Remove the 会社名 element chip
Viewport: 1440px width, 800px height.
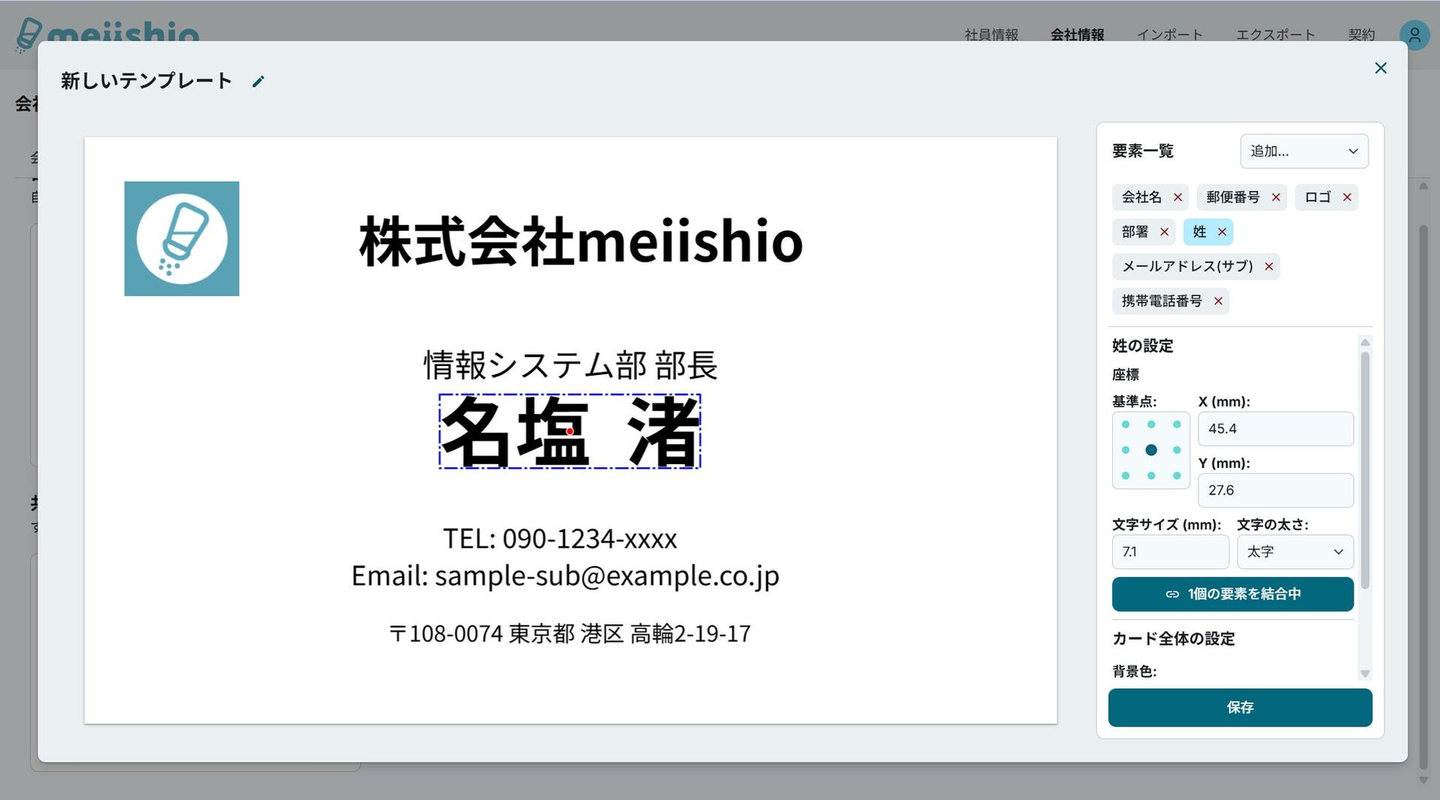point(1178,198)
